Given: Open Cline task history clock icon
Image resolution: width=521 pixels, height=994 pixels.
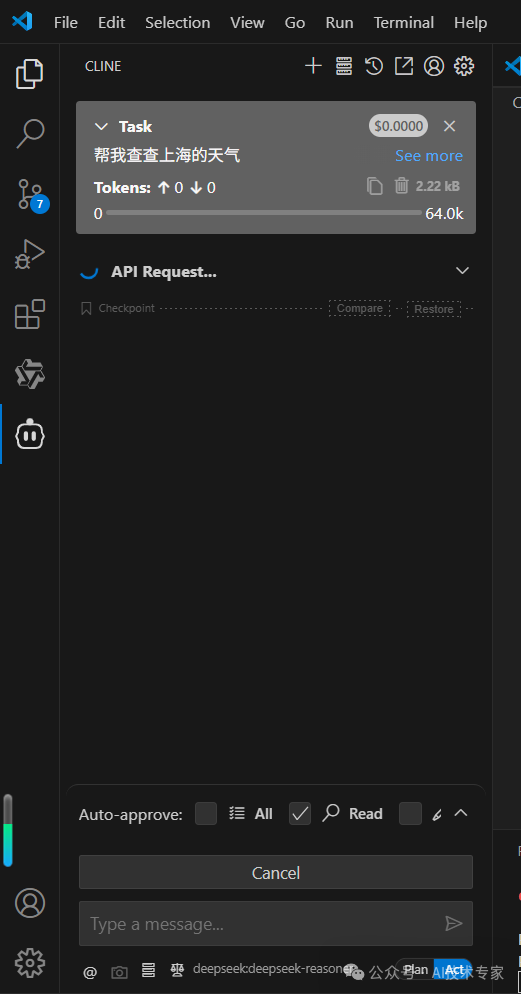Looking at the screenshot, I should (x=374, y=66).
